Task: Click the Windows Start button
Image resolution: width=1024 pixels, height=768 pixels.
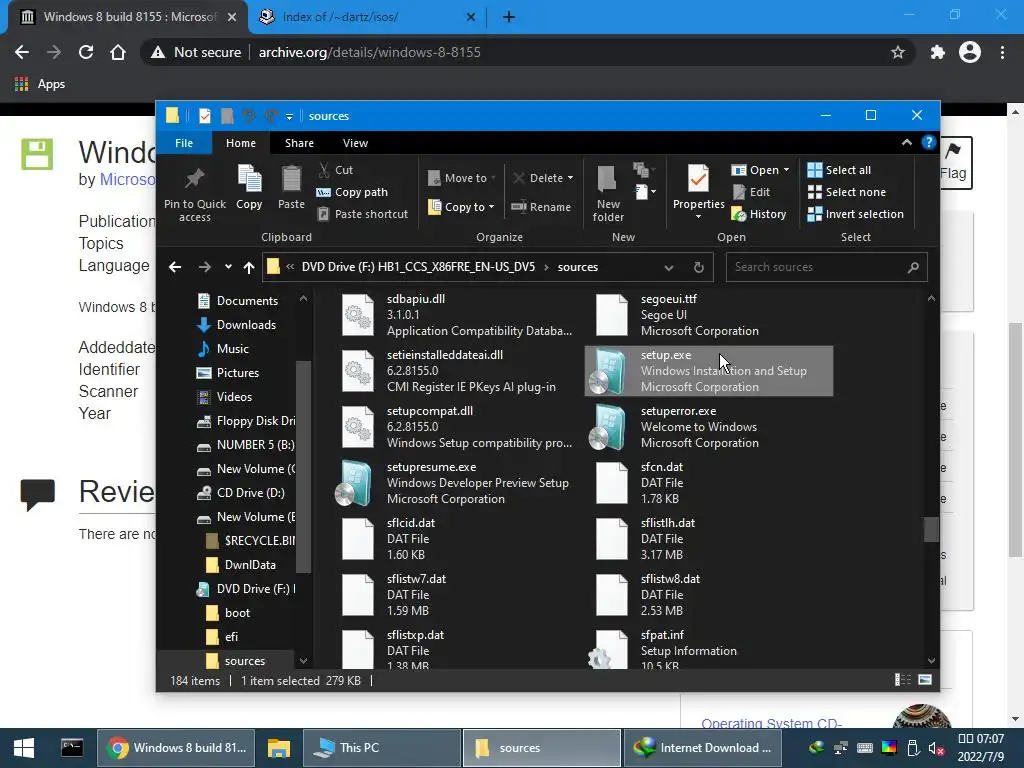Action: pos(24,748)
